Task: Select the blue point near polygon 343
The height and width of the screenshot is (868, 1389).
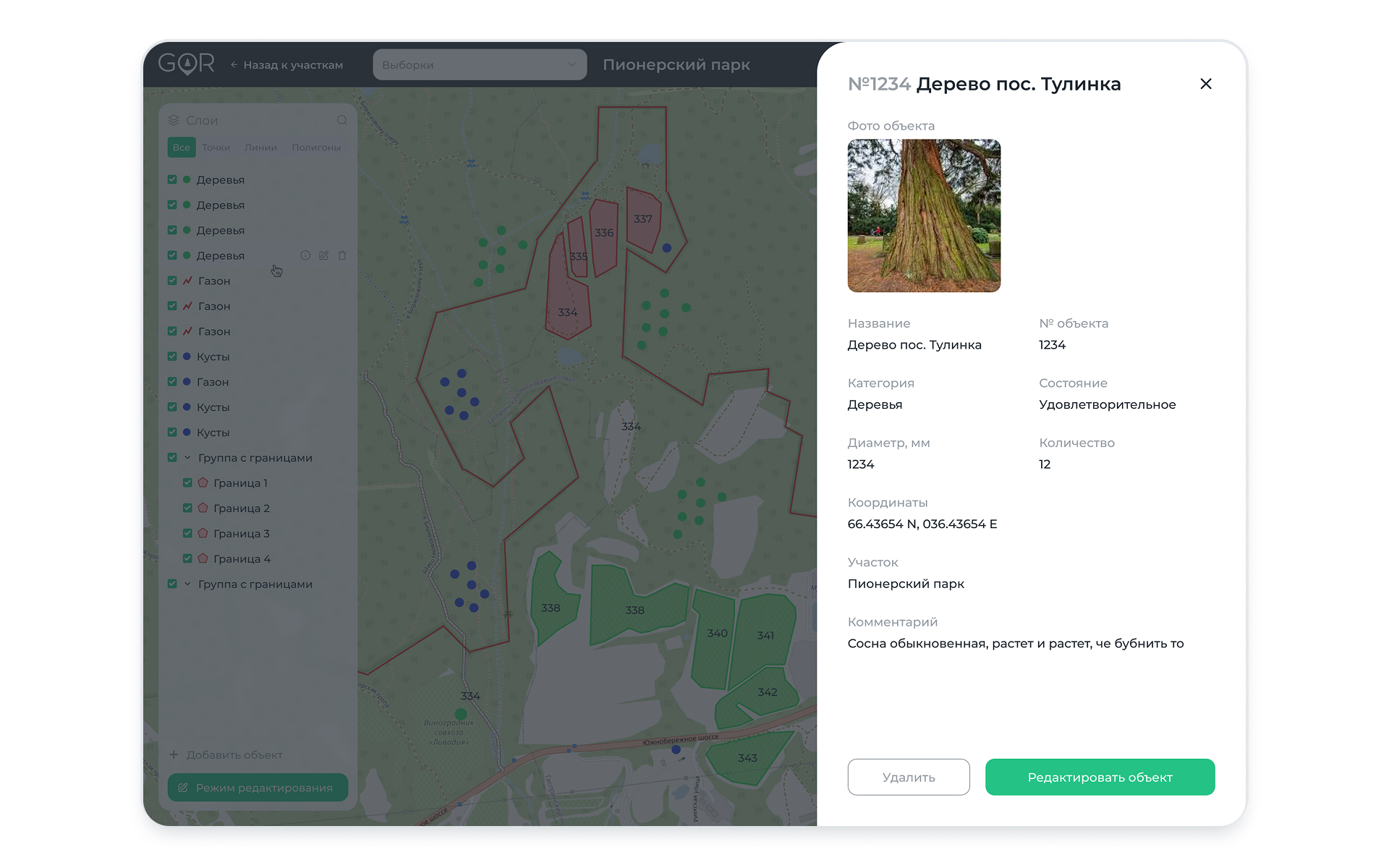Action: pyautogui.click(x=676, y=750)
